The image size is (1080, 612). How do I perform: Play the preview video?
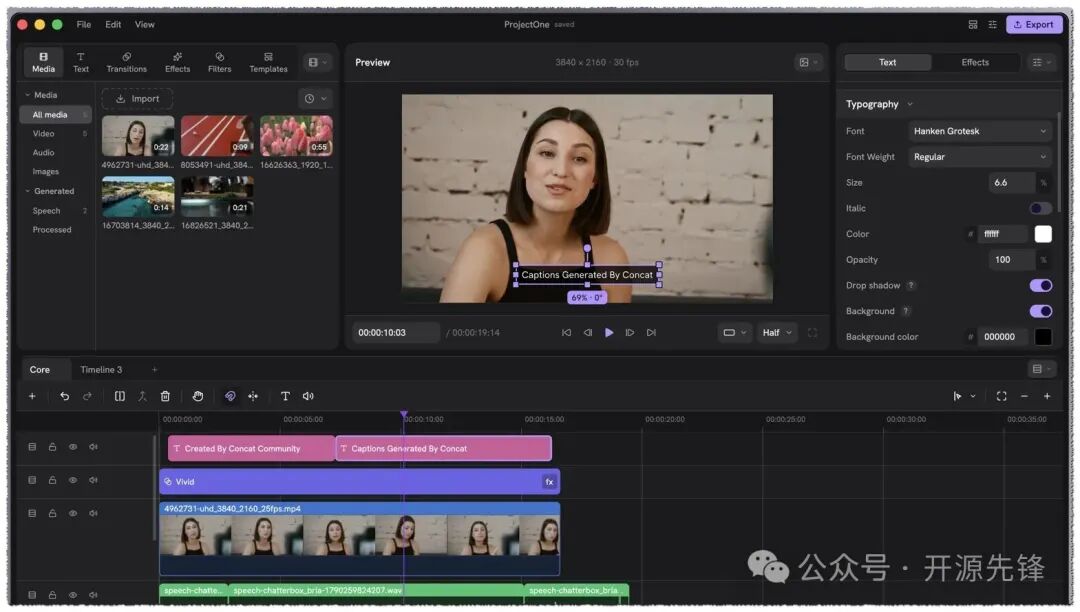click(x=609, y=333)
